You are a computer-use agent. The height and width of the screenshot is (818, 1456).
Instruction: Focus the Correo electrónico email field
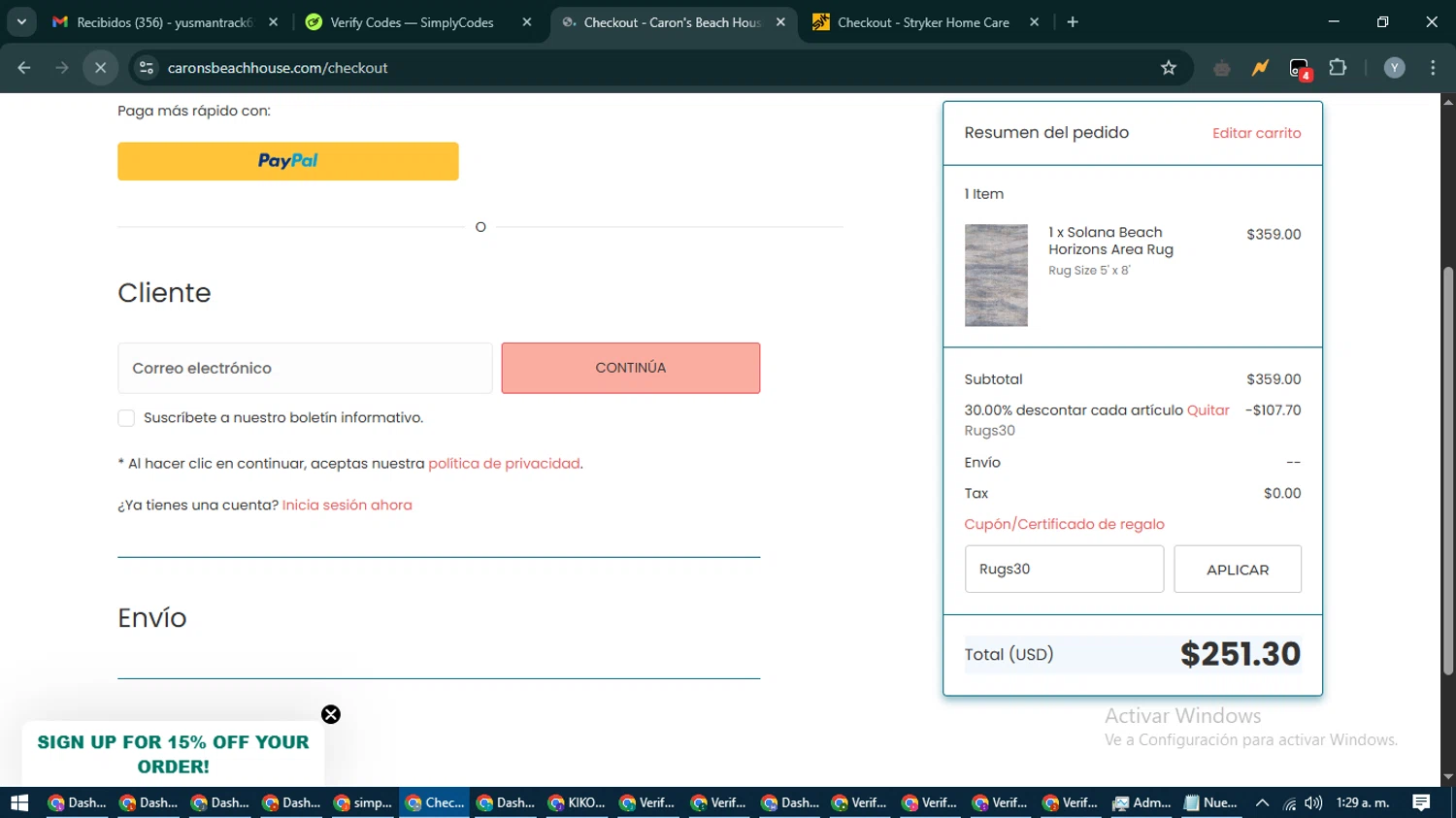click(305, 368)
